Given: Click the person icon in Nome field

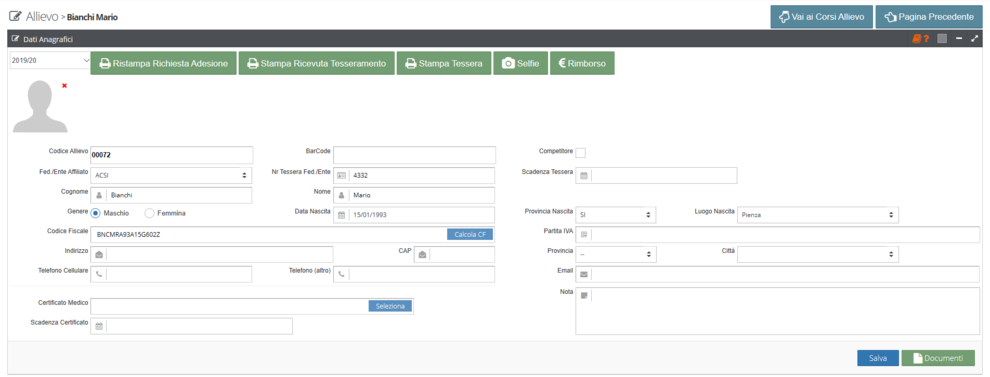Looking at the screenshot, I should (x=341, y=195).
